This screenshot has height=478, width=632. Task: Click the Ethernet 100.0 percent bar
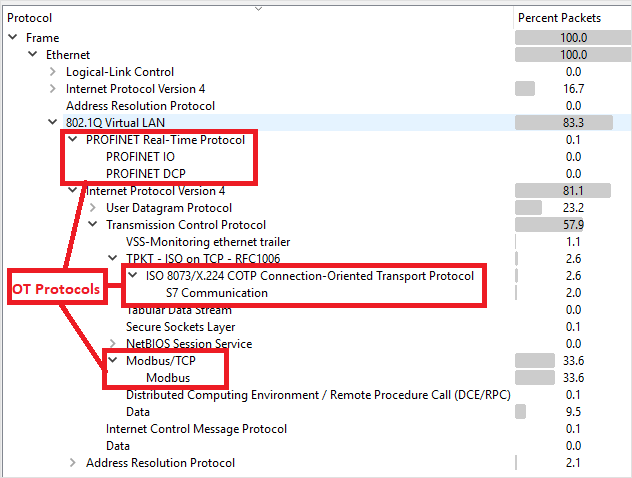[550, 55]
